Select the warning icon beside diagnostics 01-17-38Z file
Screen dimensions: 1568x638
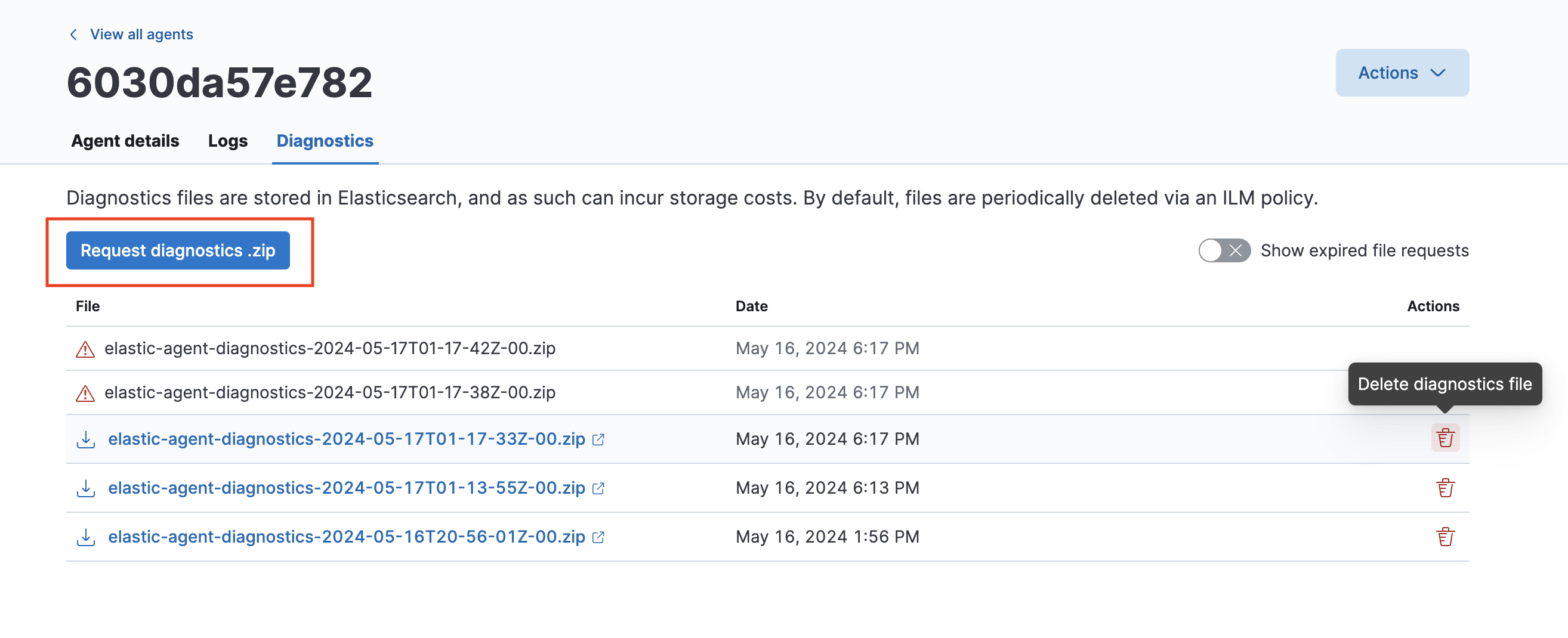(x=85, y=392)
